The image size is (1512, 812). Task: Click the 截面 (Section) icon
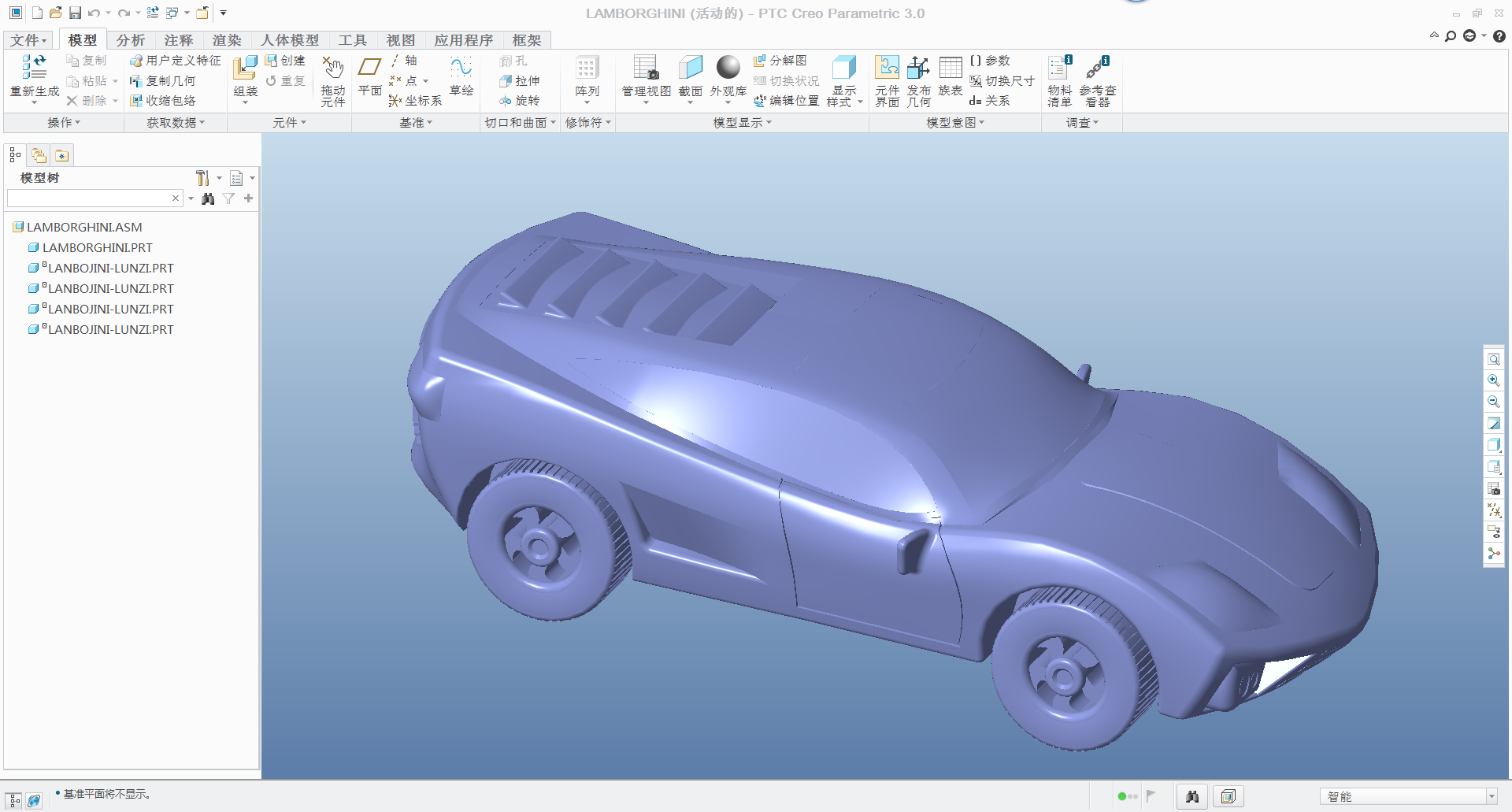tap(691, 68)
